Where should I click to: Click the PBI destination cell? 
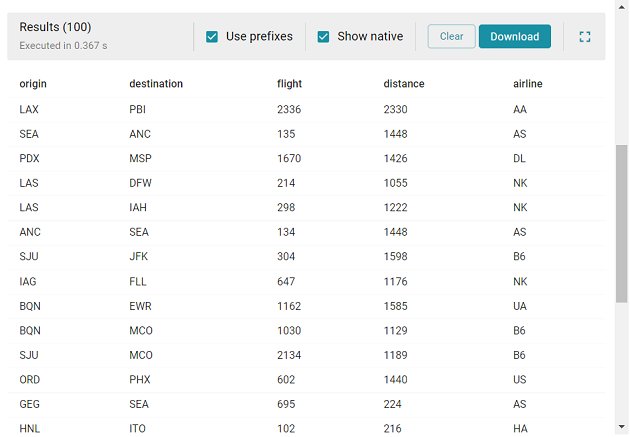tap(137, 109)
